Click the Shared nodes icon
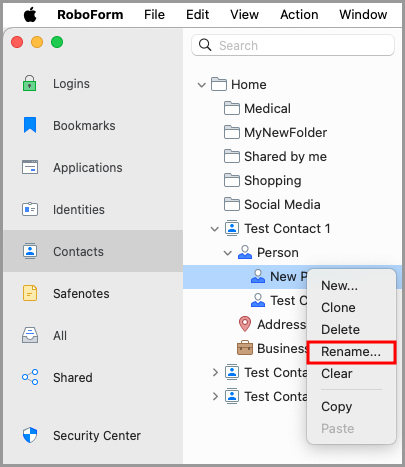405x467 pixels. click(30, 377)
